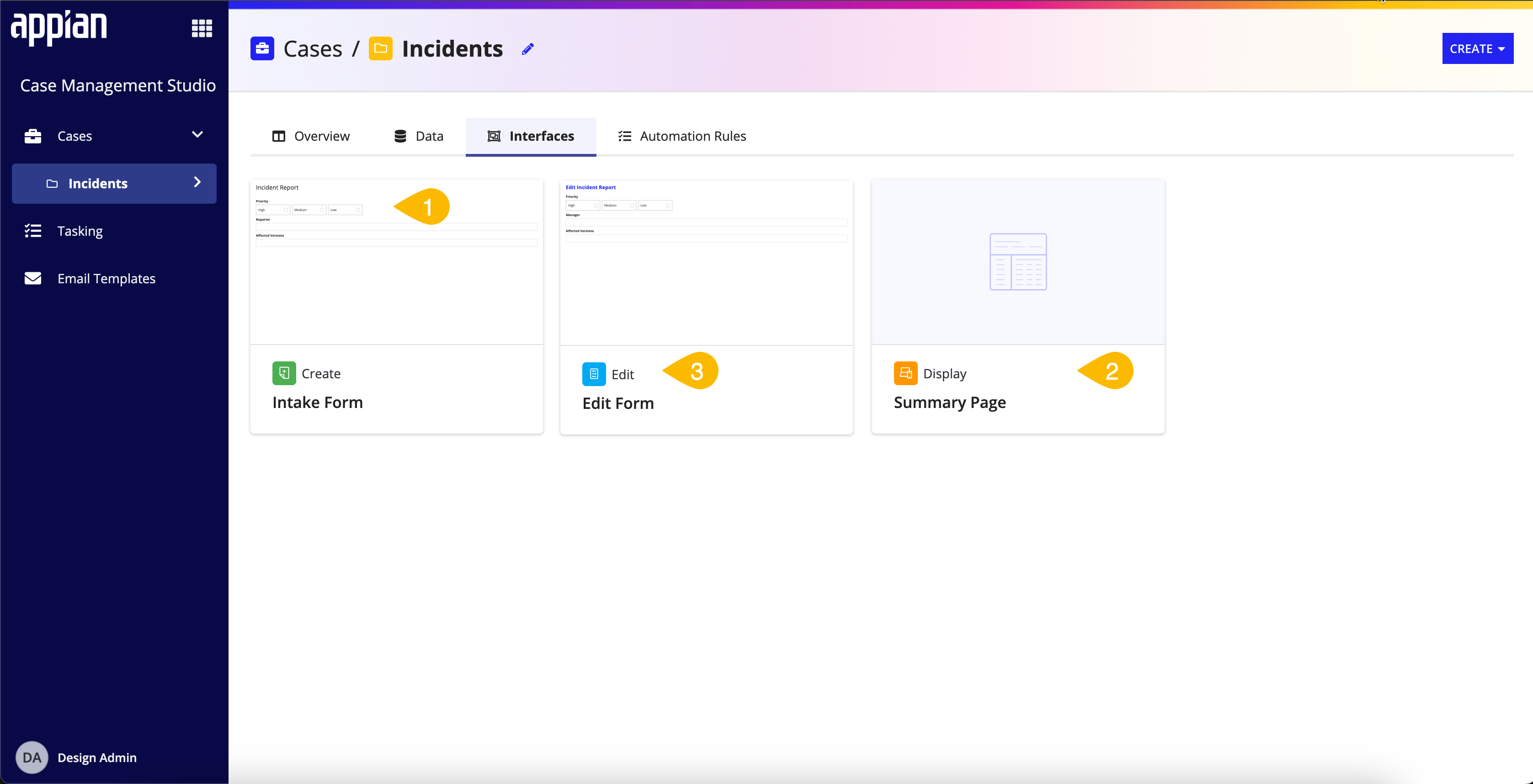
Task: Click the Incidents folder icon in sidebar
Action: point(53,184)
